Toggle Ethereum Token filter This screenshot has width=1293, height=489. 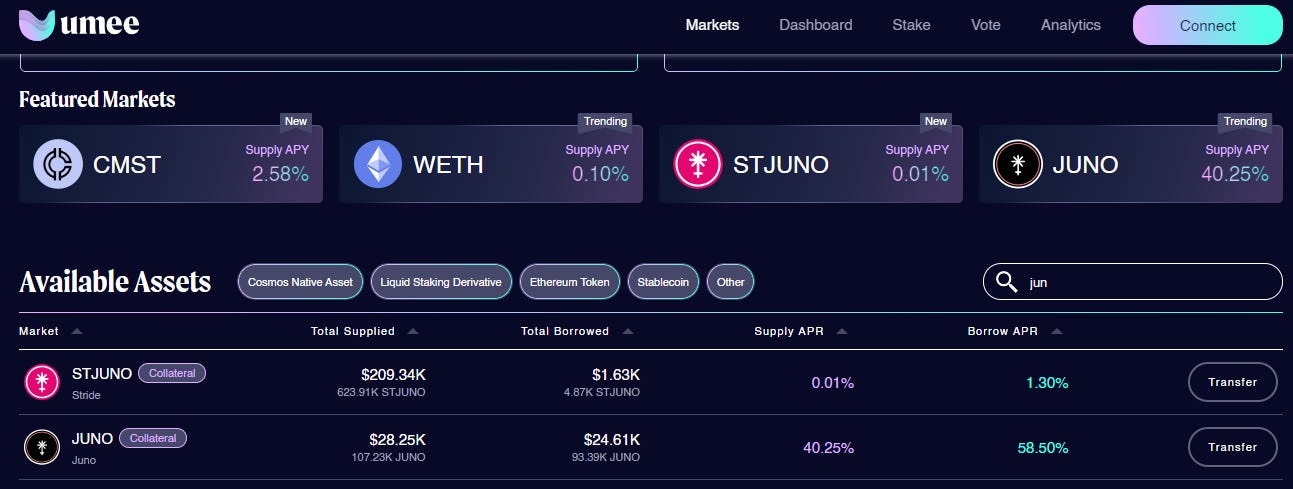click(x=570, y=282)
